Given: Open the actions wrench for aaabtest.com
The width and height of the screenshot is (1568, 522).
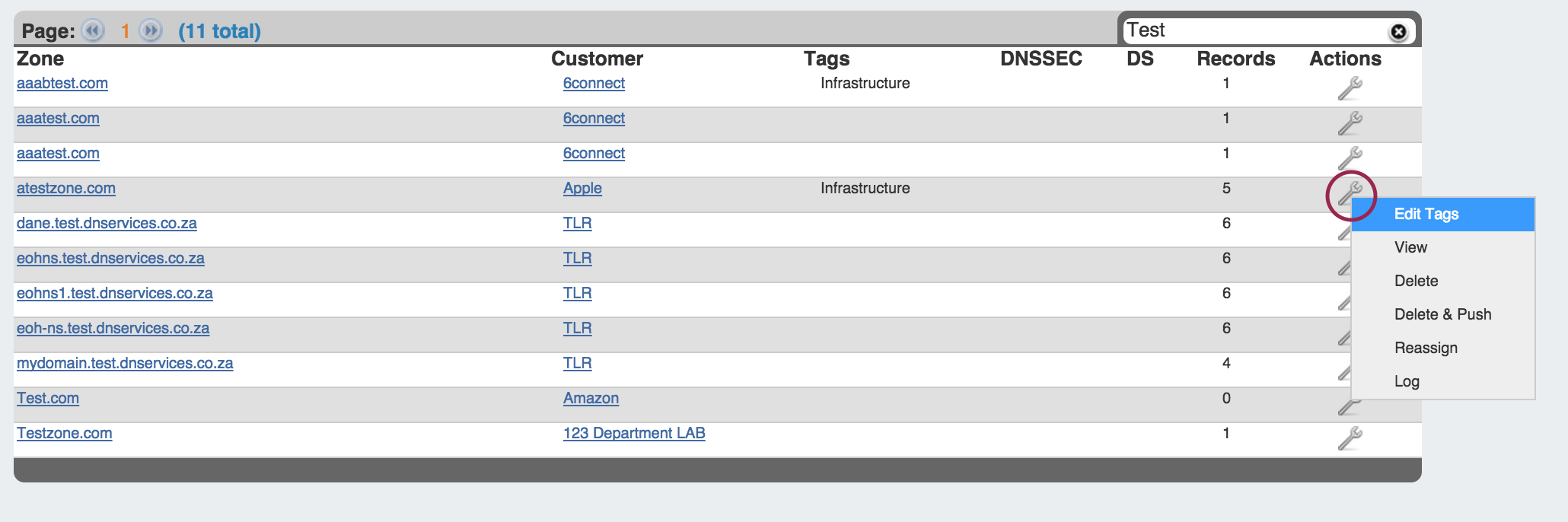Looking at the screenshot, I should click(1350, 88).
